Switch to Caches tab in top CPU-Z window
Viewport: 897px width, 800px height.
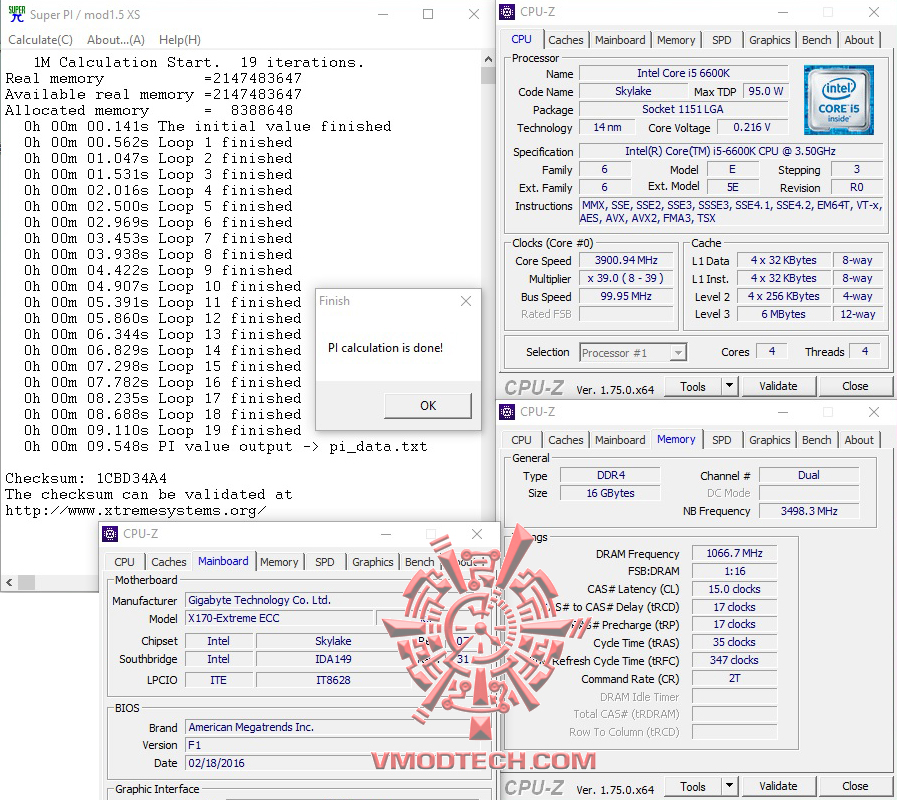[x=565, y=40]
